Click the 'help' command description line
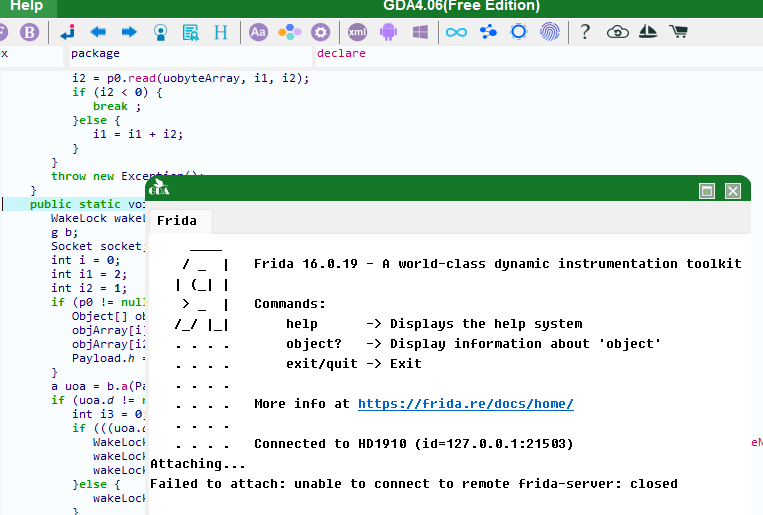The height and width of the screenshot is (515, 763). [434, 324]
